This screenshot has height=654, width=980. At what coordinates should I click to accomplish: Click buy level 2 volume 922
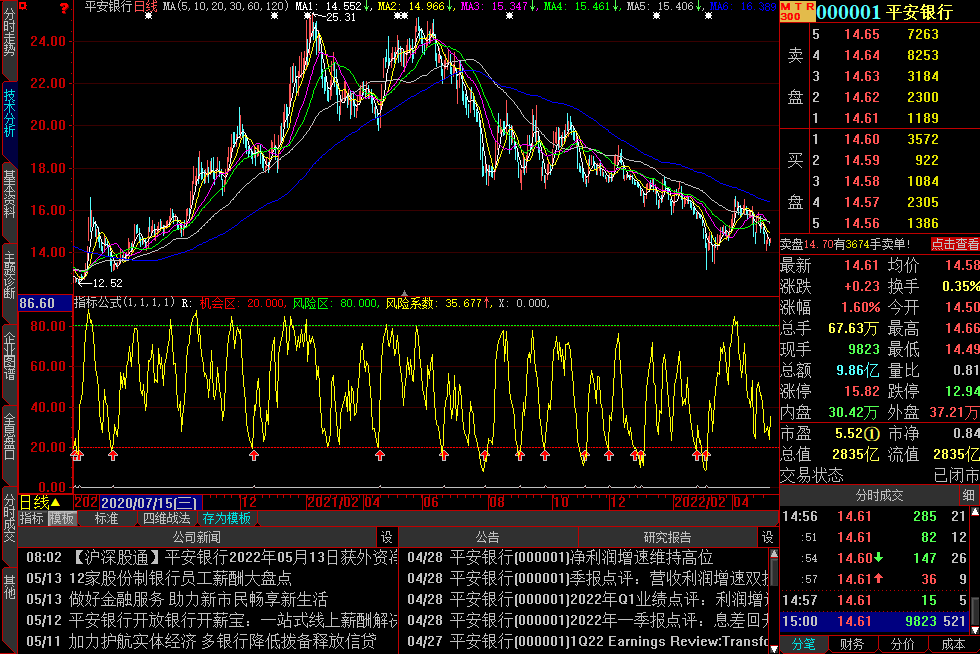(x=926, y=161)
